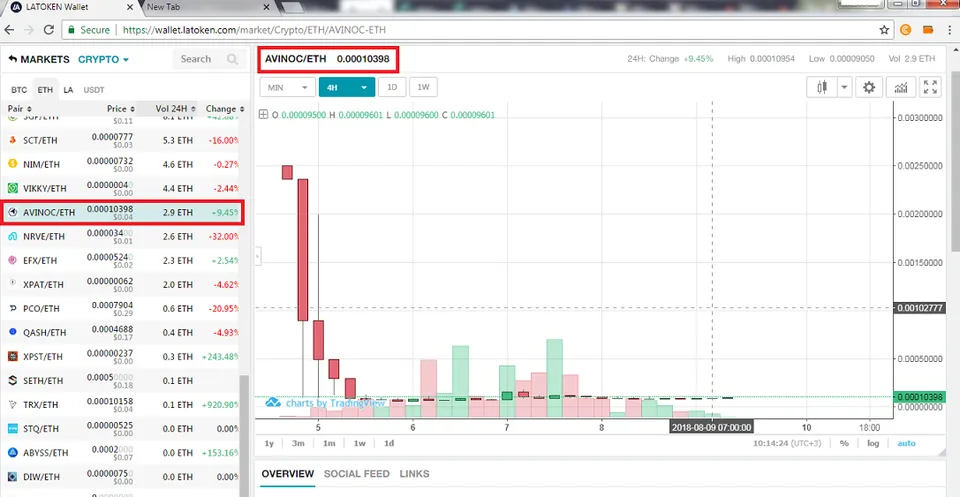Toggle percent scale on chart

pos(844,443)
